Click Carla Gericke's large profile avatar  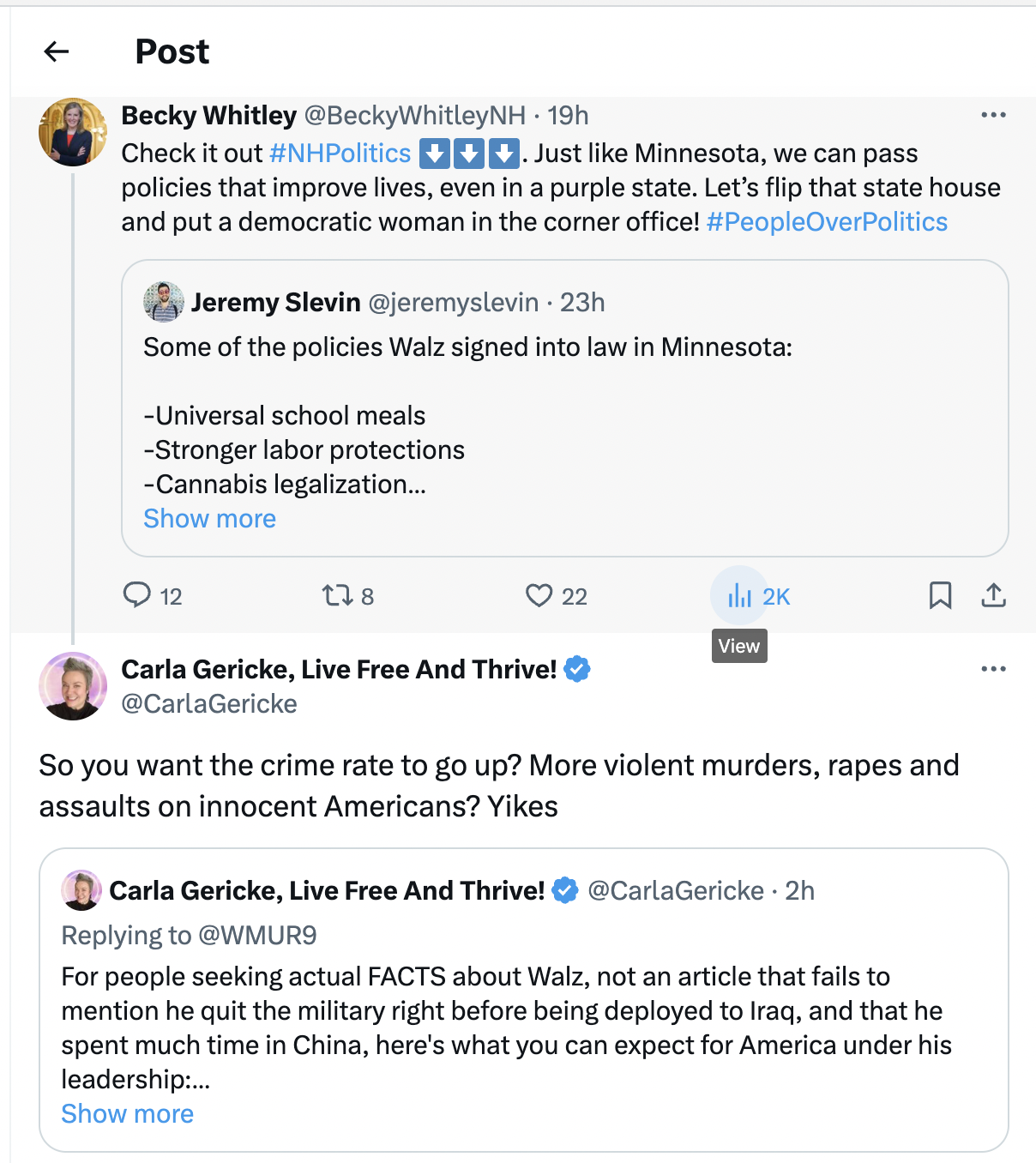73,686
